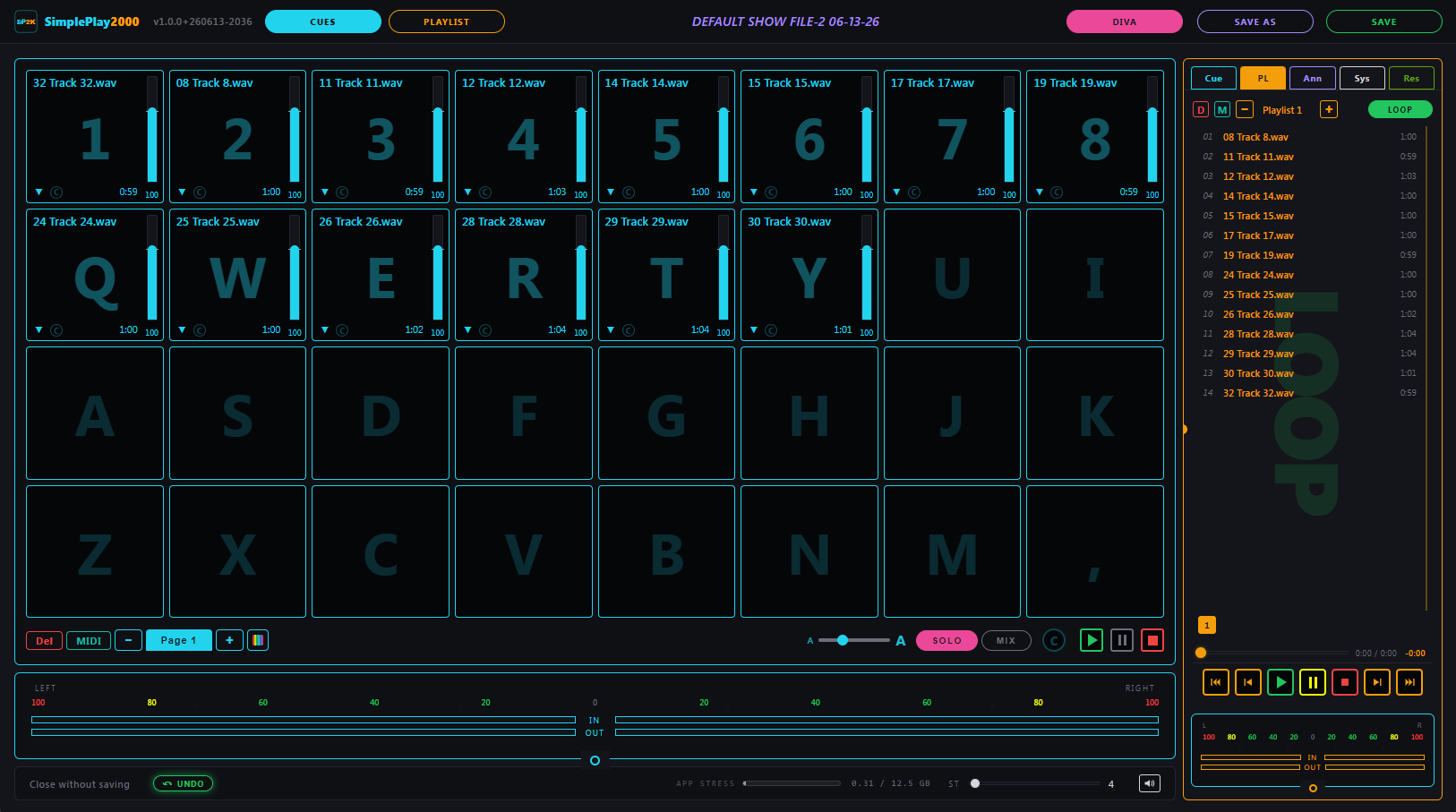Add a new playlist with plus icon
Image resolution: width=1456 pixels, height=812 pixels.
click(x=1329, y=109)
